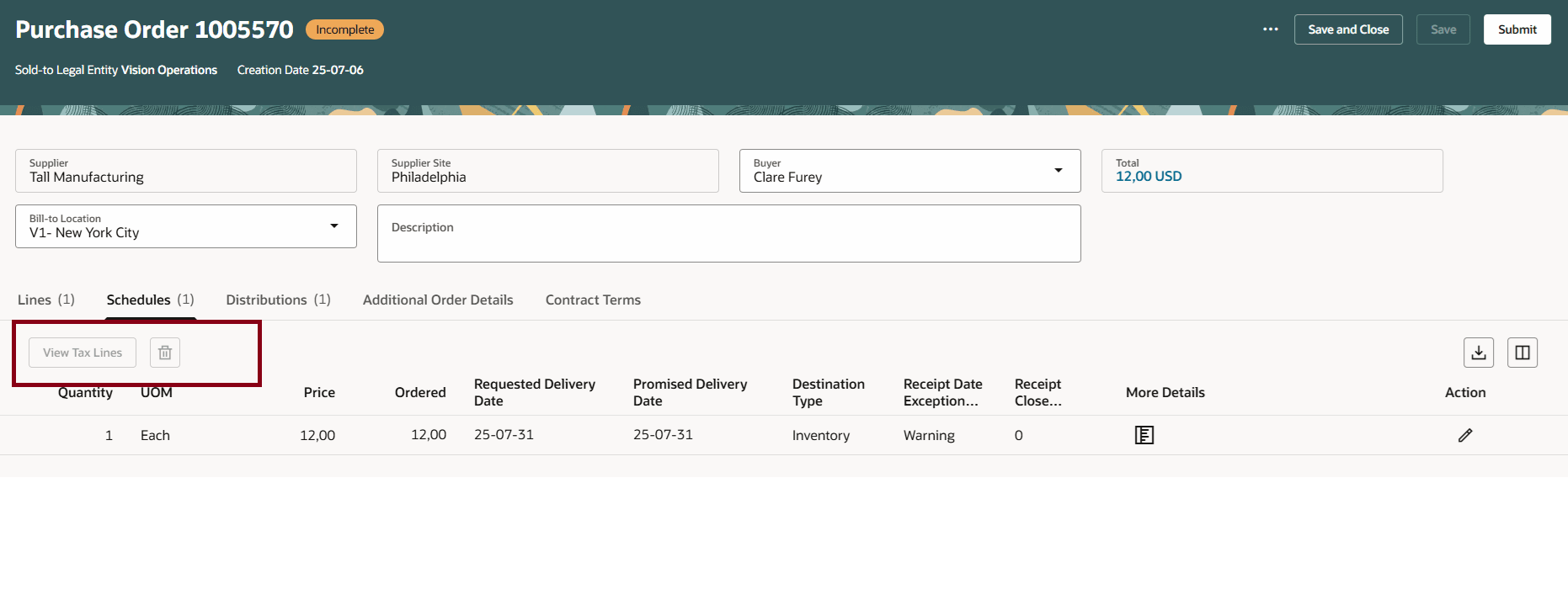Click the Price column header
The width and height of the screenshot is (1568, 589).
319,392
